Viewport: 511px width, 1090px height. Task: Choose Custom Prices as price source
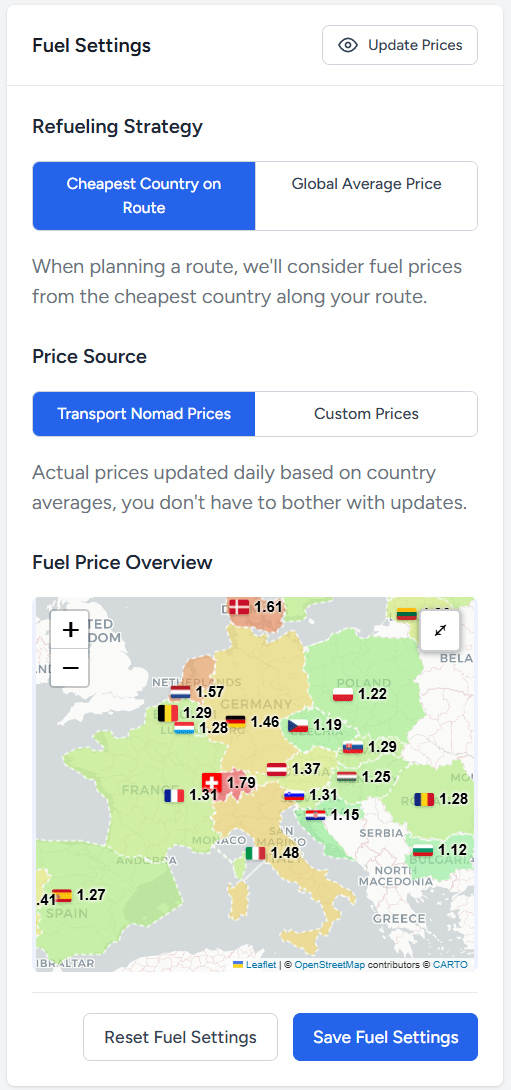[x=366, y=414]
